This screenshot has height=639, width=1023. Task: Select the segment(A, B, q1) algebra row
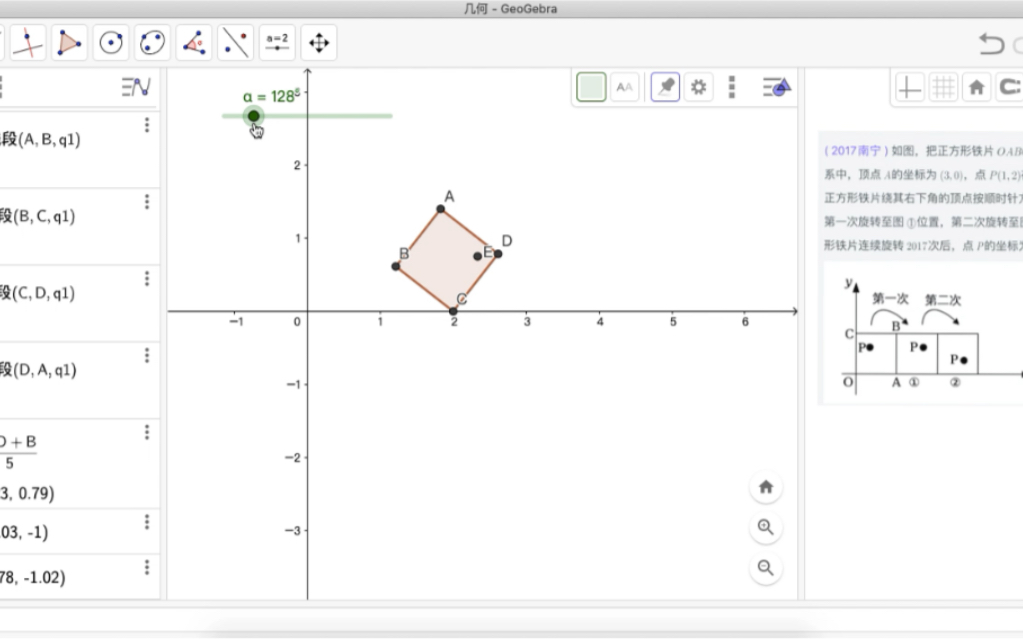pos(80,149)
